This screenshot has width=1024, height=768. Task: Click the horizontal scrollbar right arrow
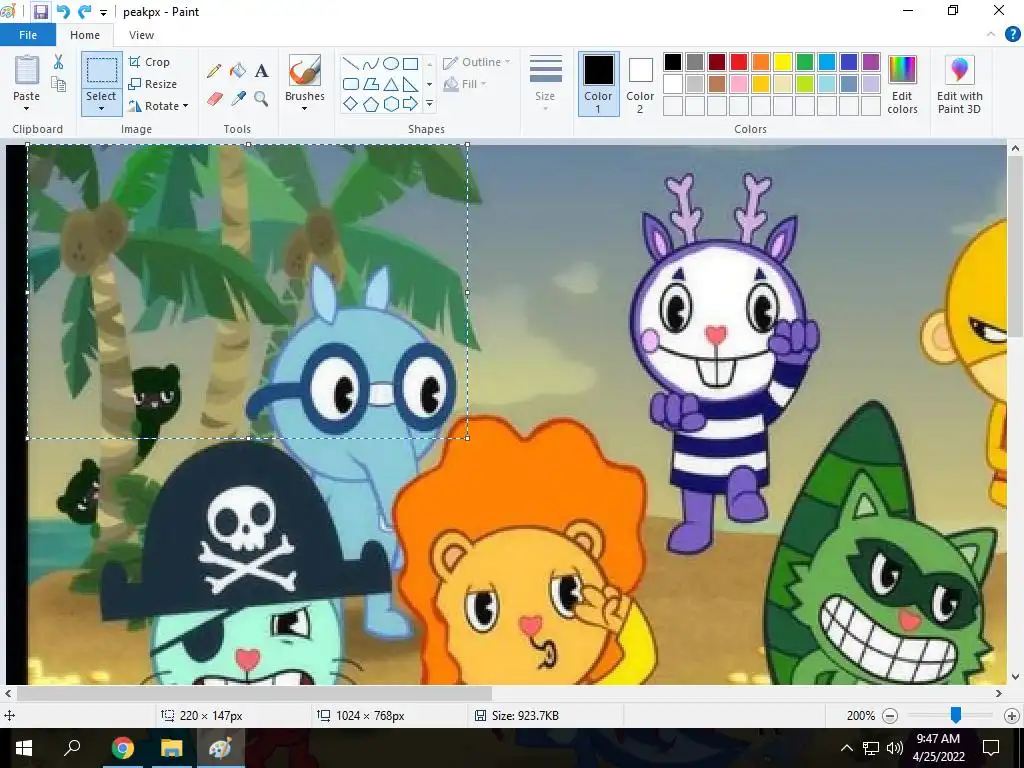[999, 694]
